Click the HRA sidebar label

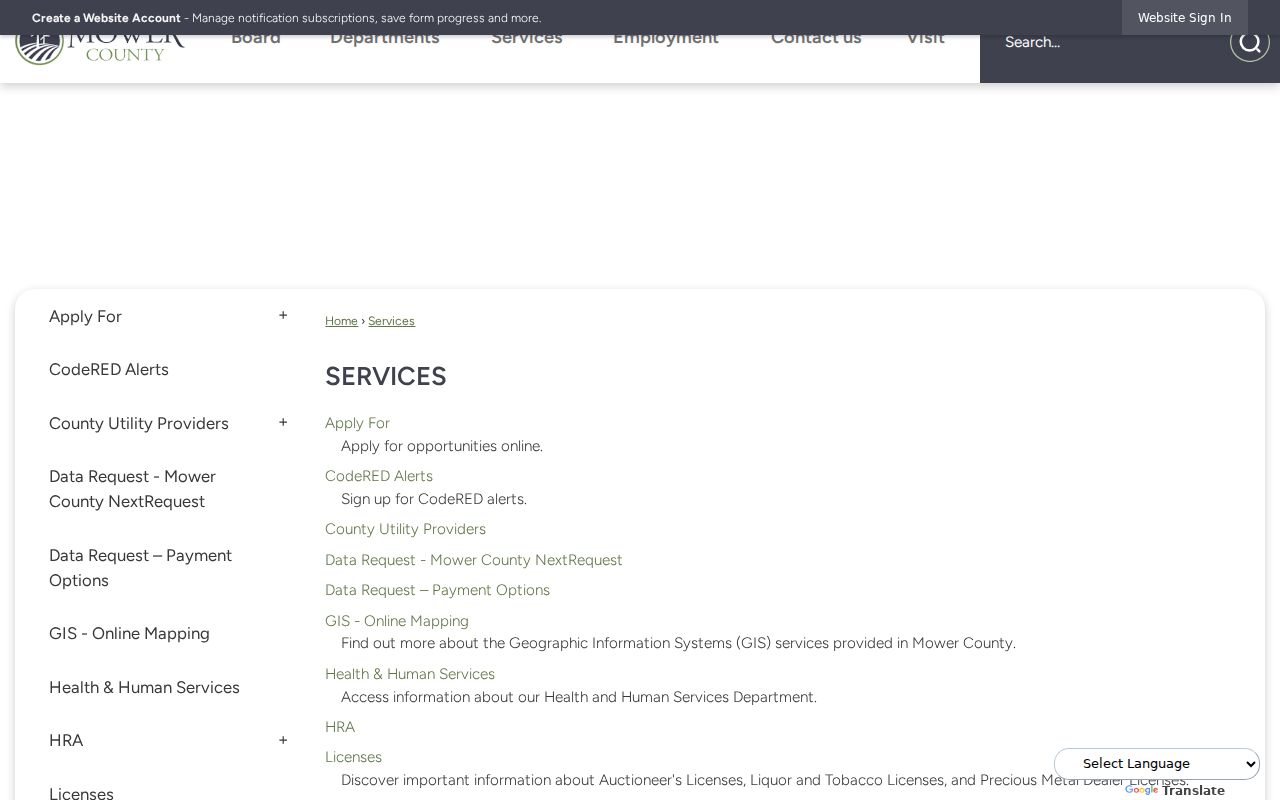click(66, 741)
